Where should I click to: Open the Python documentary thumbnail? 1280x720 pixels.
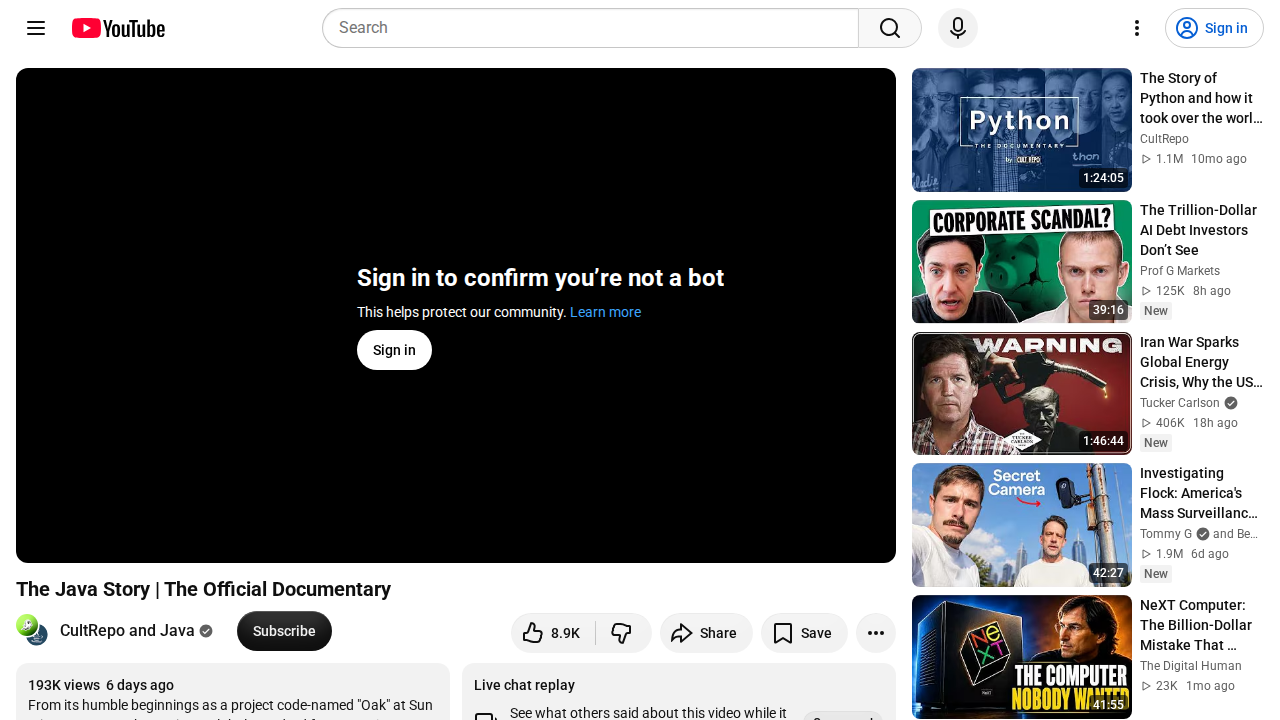1022,130
